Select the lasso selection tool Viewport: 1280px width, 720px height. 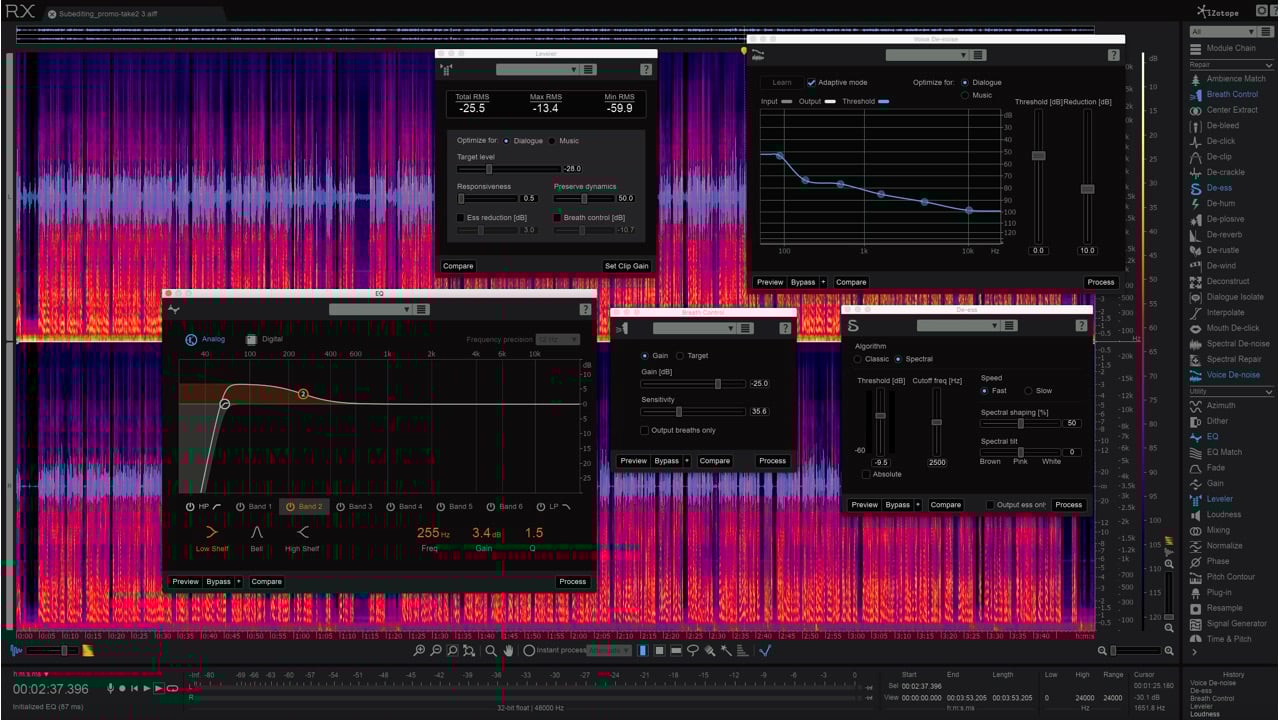[x=692, y=651]
